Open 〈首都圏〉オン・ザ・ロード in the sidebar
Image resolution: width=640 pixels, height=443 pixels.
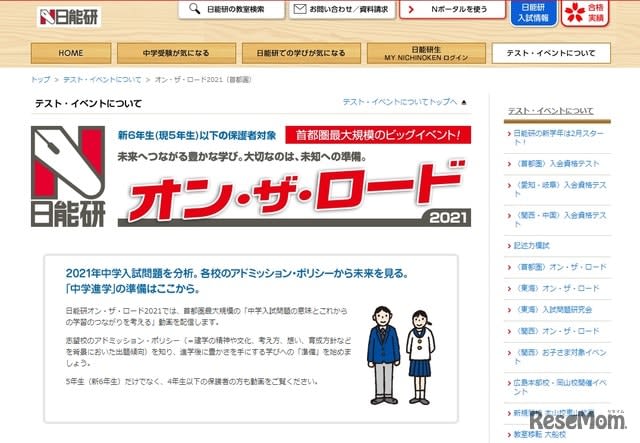(560, 267)
